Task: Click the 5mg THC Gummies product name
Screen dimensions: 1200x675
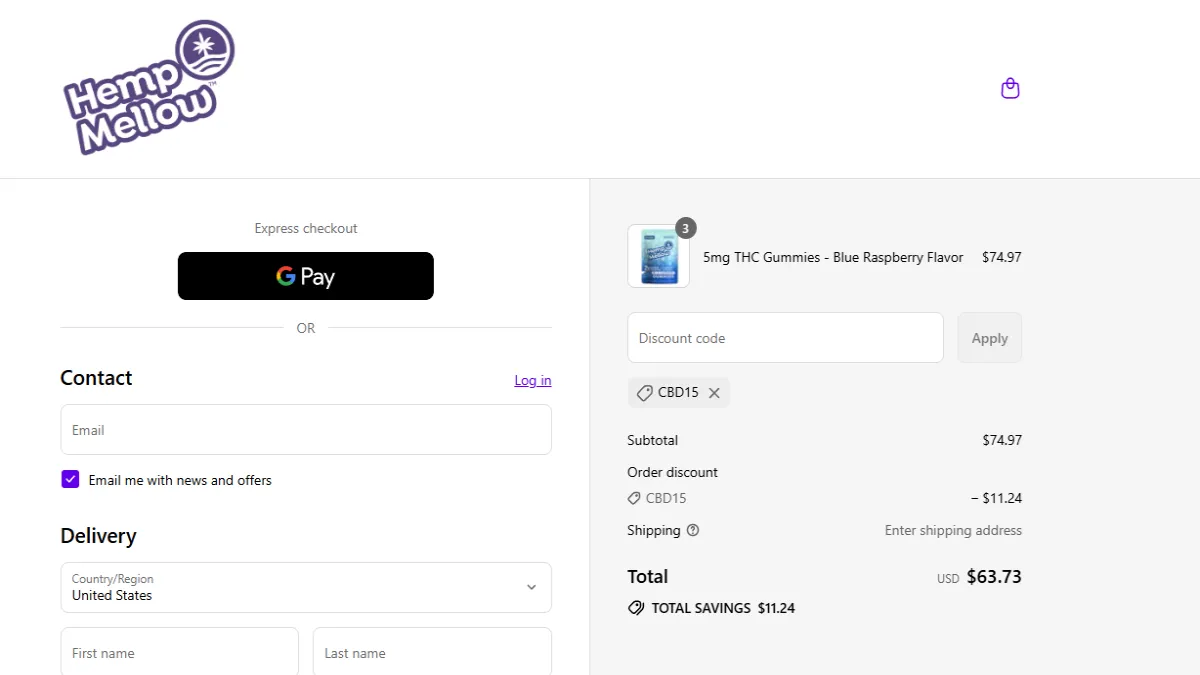Action: pos(833,257)
